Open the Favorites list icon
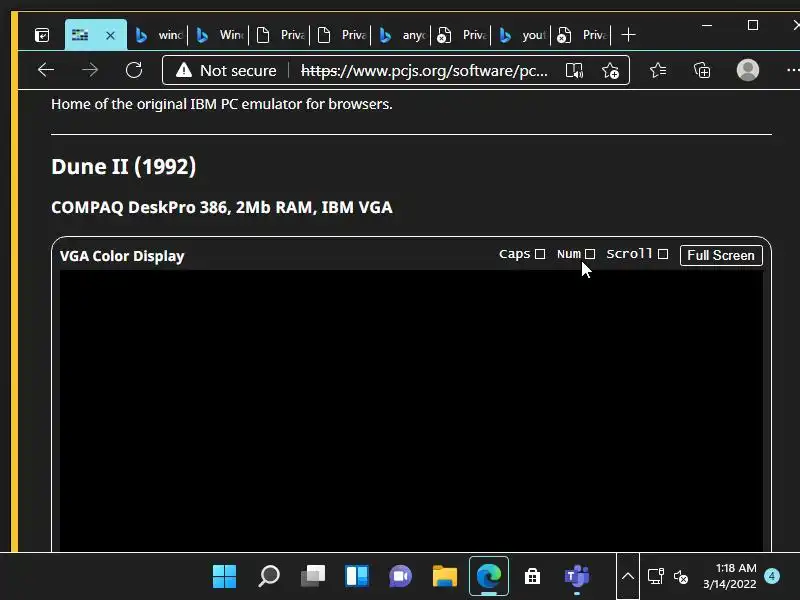 [x=658, y=70]
